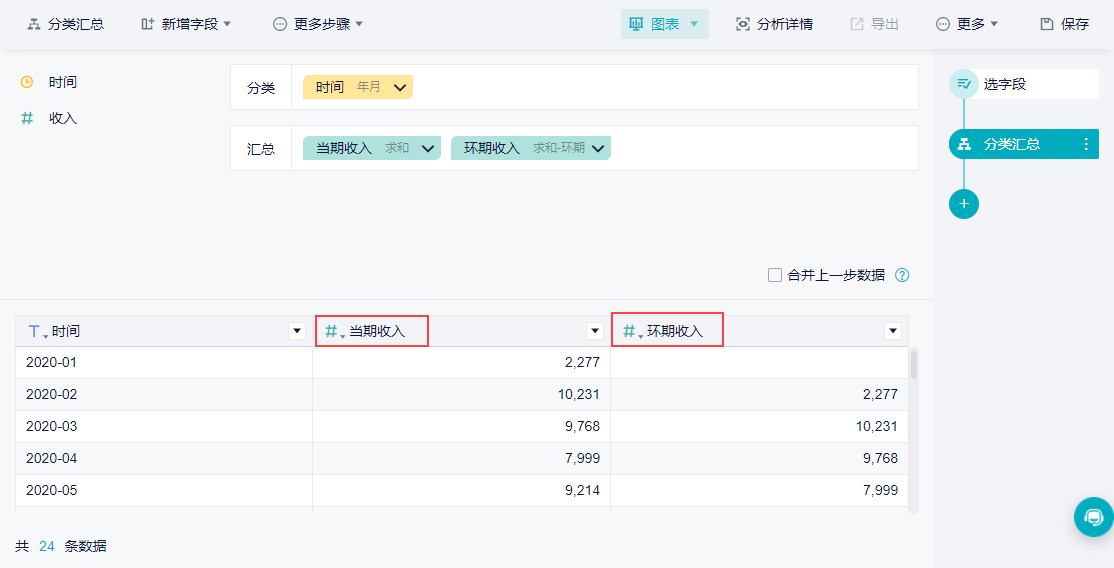This screenshot has height=568, width=1114.
Task: Open the 更多步骤 menu
Action: tap(318, 24)
